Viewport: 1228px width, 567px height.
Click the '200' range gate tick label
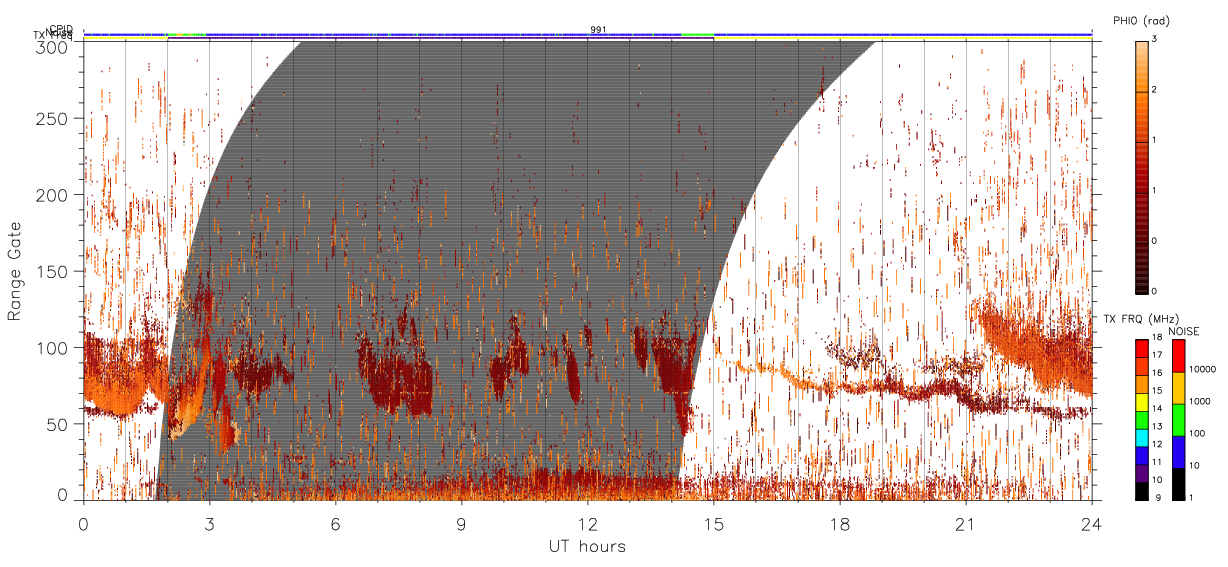click(53, 195)
